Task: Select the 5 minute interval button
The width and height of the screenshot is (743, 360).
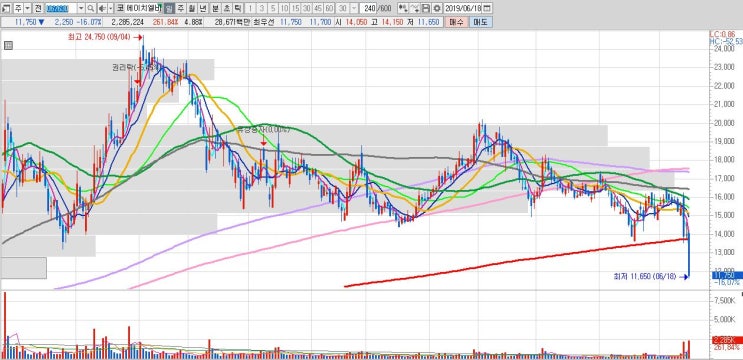Action: click(273, 9)
